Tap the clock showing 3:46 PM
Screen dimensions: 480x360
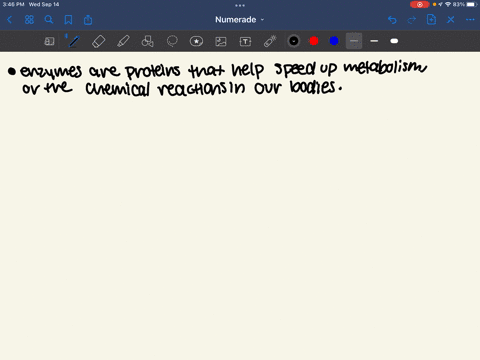click(x=14, y=5)
